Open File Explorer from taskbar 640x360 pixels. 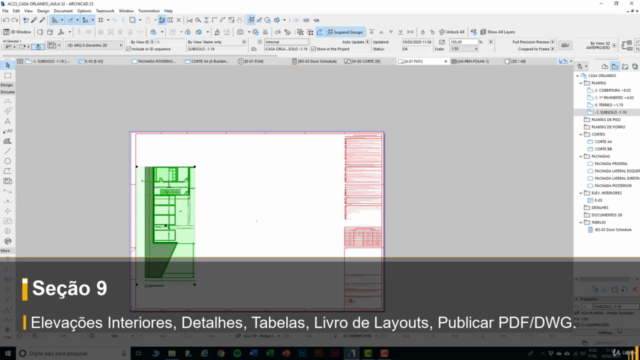(x=171, y=353)
